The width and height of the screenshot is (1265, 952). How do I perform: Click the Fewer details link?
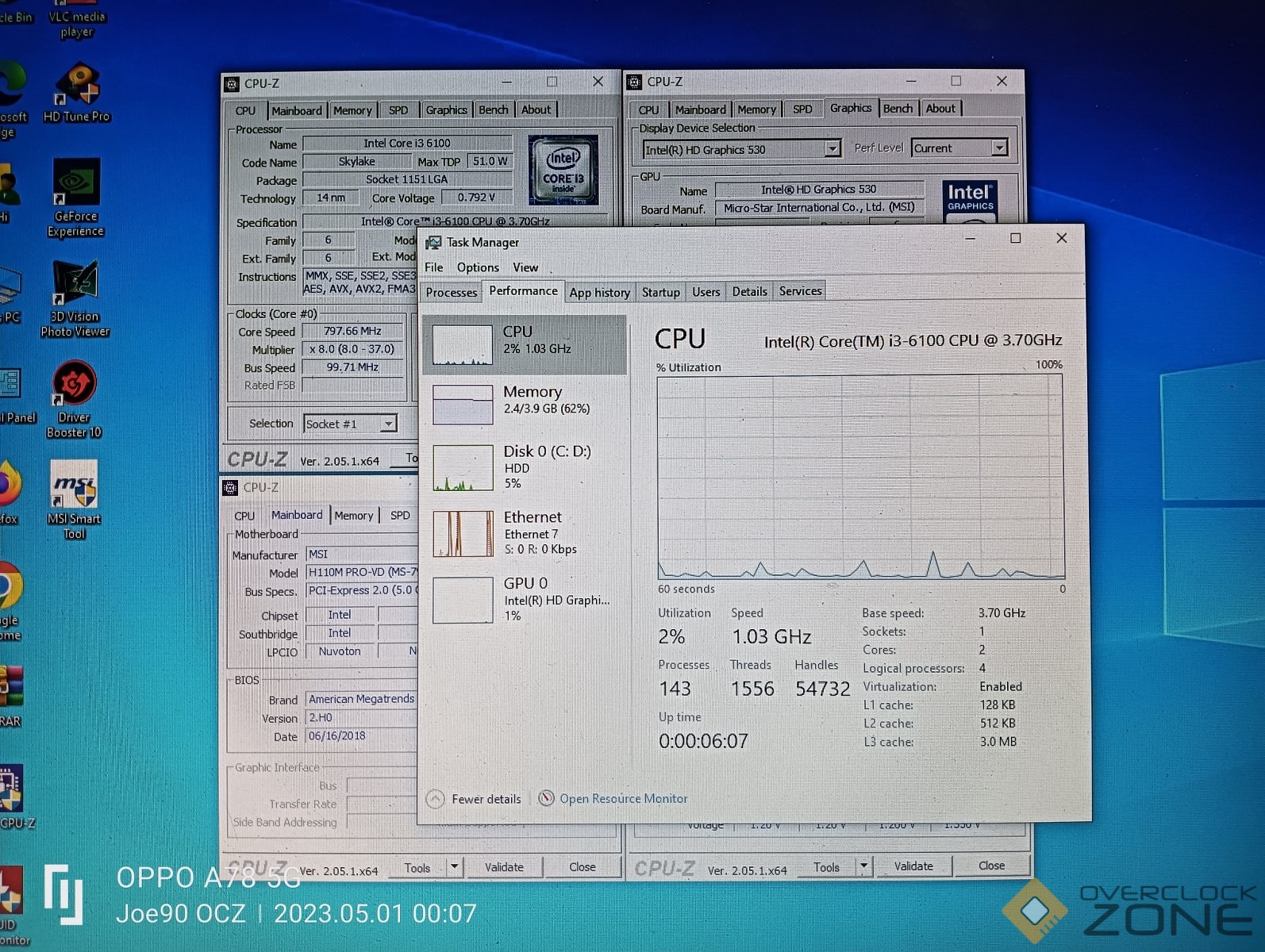(x=486, y=799)
